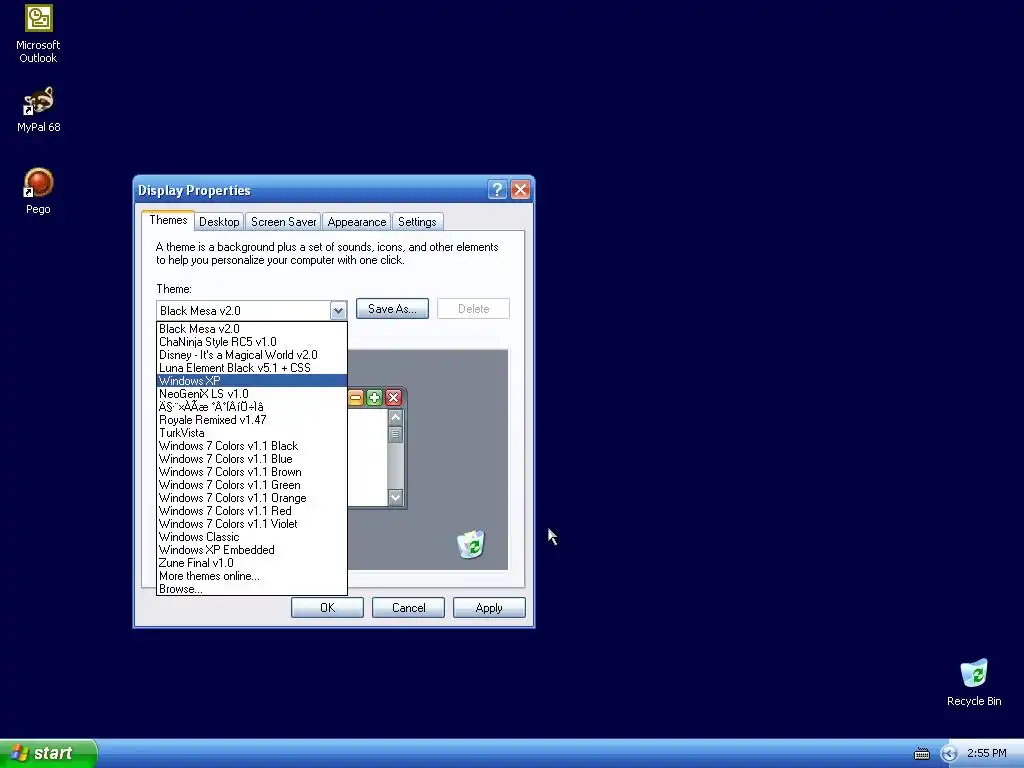
Task: Click the Cancel button
Action: click(408, 608)
